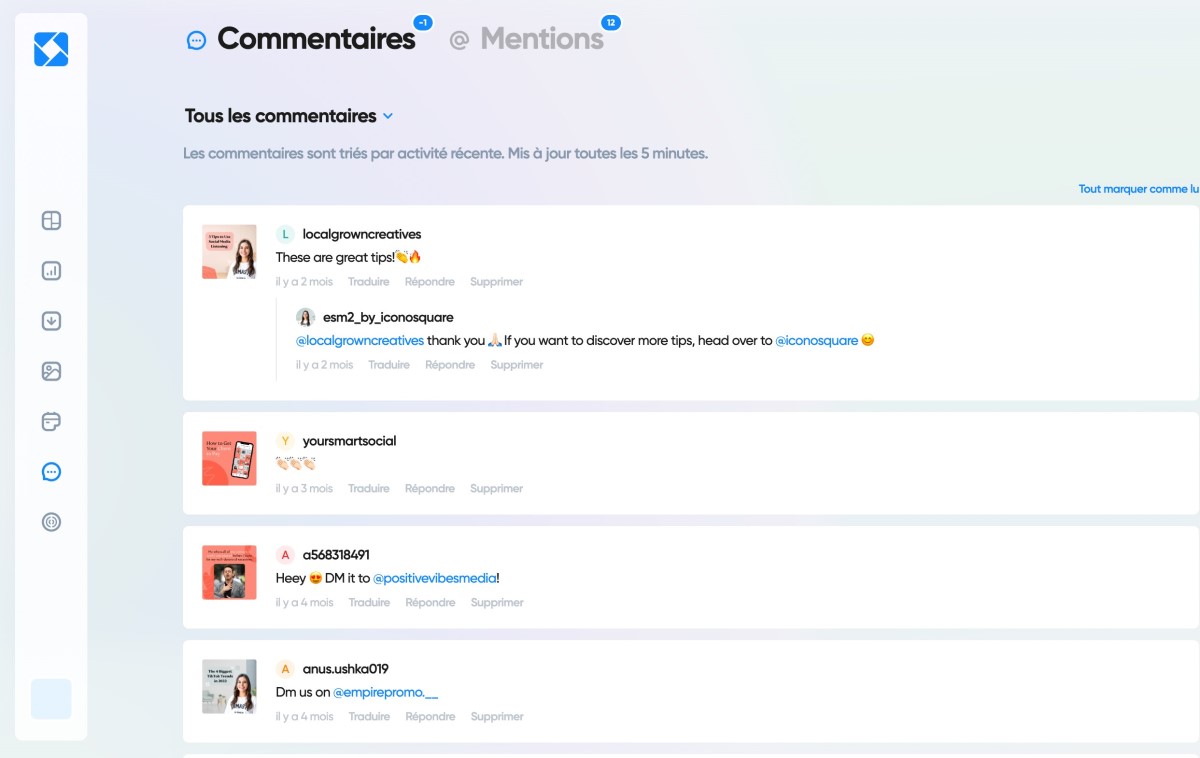Click the Iconosquare logo in sidebar
Viewport: 1200px width, 758px height.
click(51, 49)
